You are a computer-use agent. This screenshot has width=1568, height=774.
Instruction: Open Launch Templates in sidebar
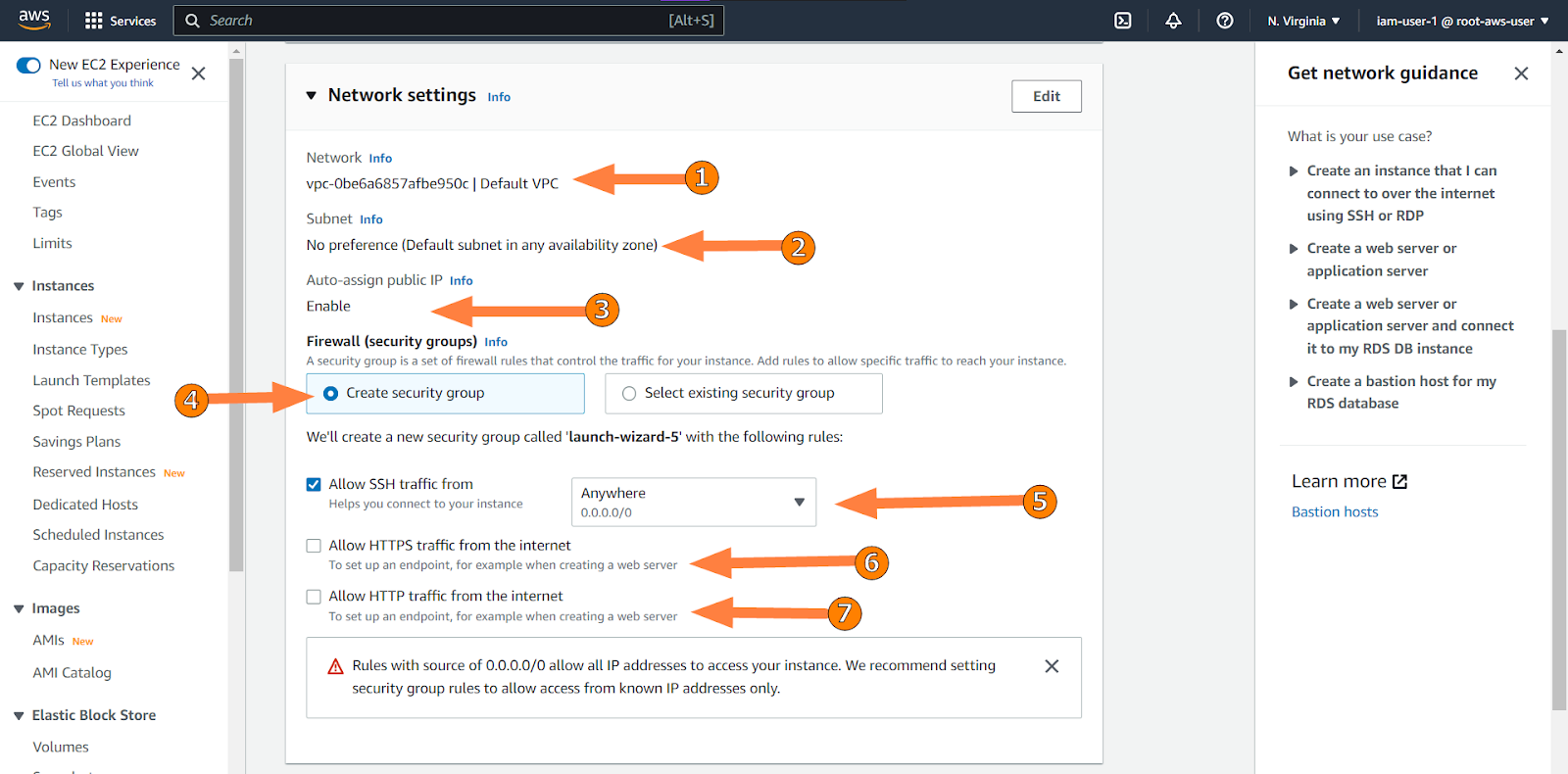(x=92, y=380)
